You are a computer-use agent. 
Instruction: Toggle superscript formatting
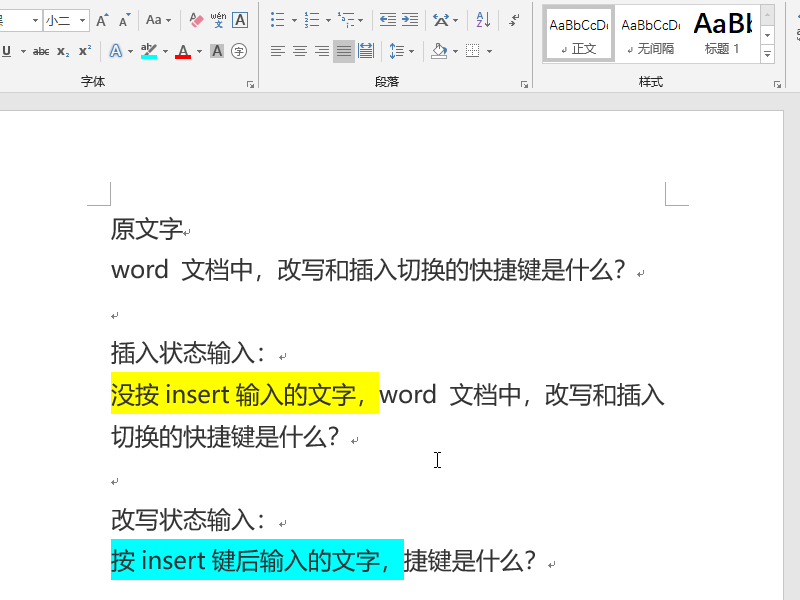tap(85, 51)
